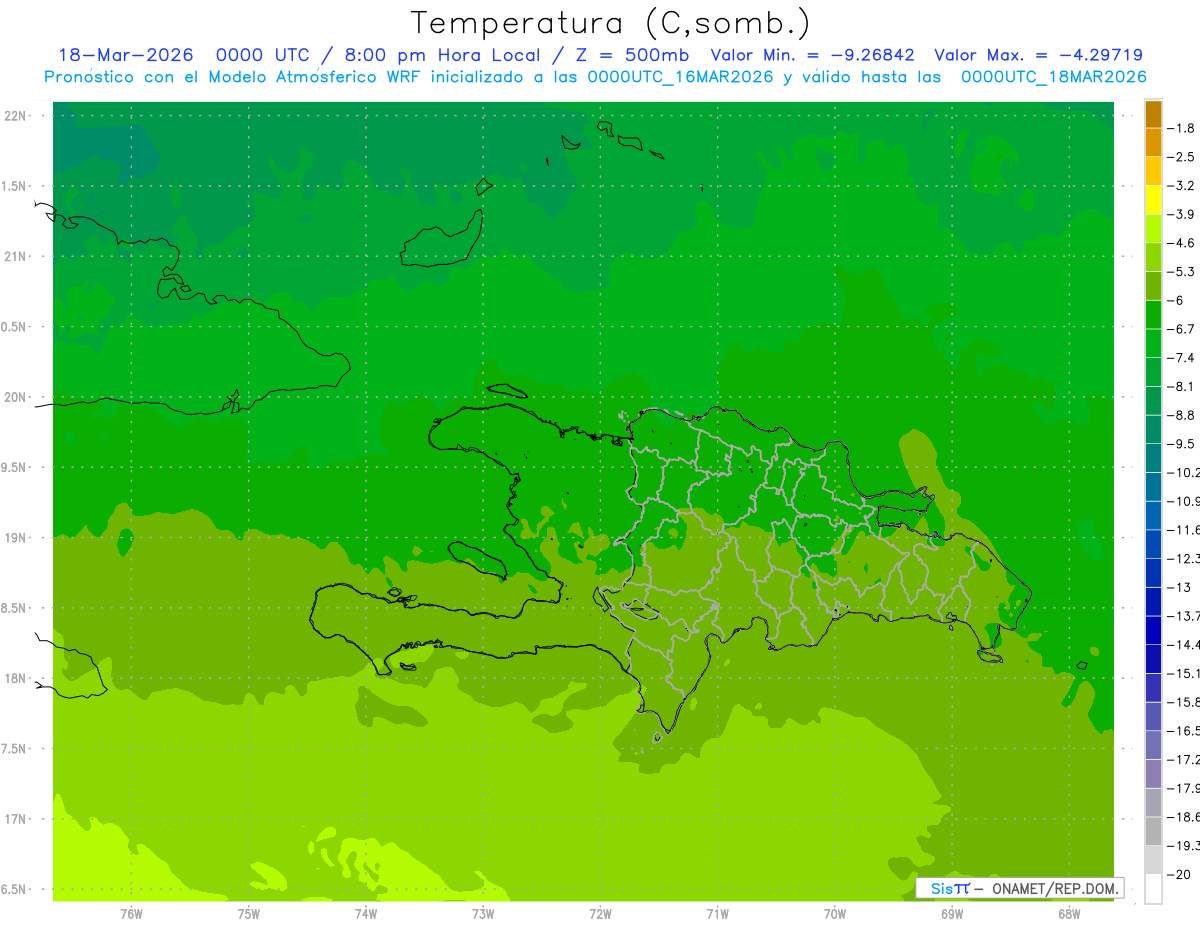The height and width of the screenshot is (927, 1200).
Task: Click the '70W' longitude axis label
Action: click(x=835, y=914)
